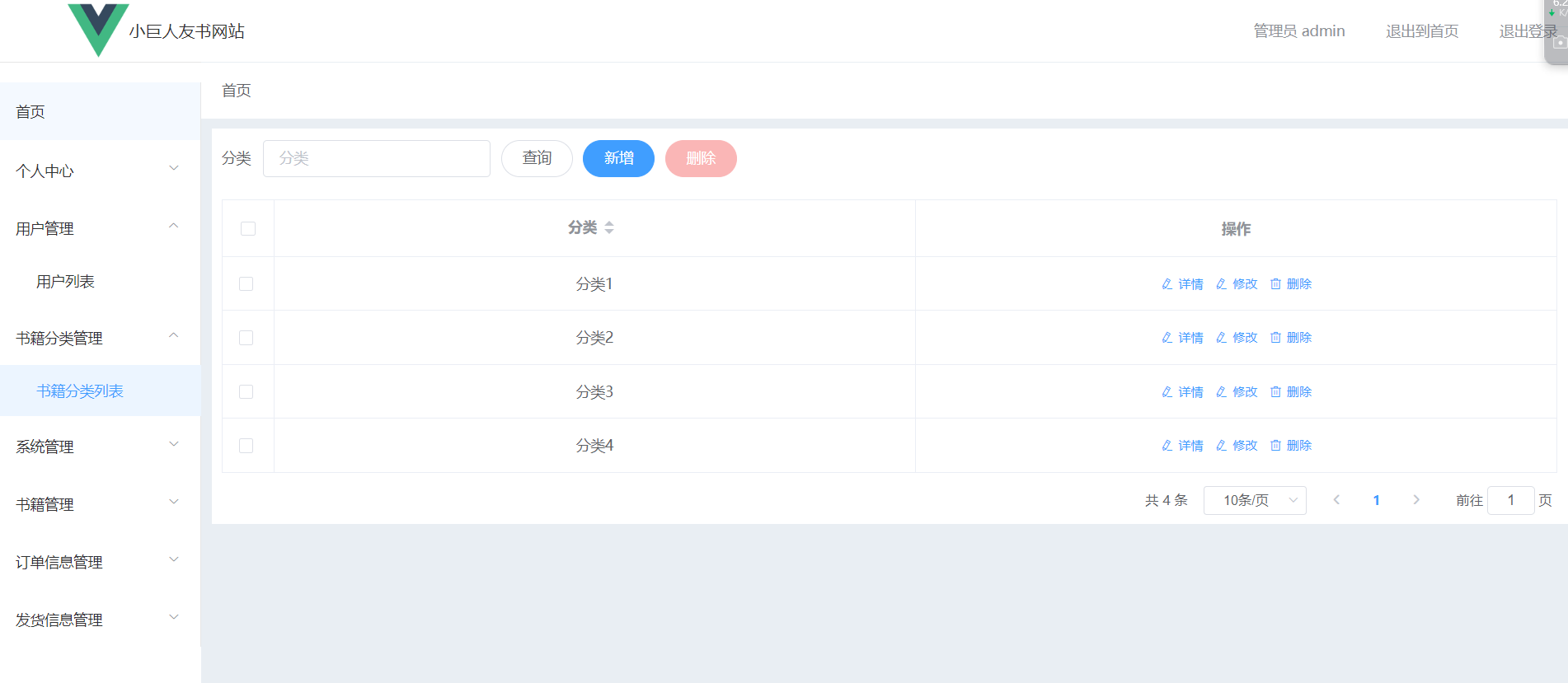
Task: Click the trash icon in 分类3 row
Action: pyautogui.click(x=1275, y=391)
